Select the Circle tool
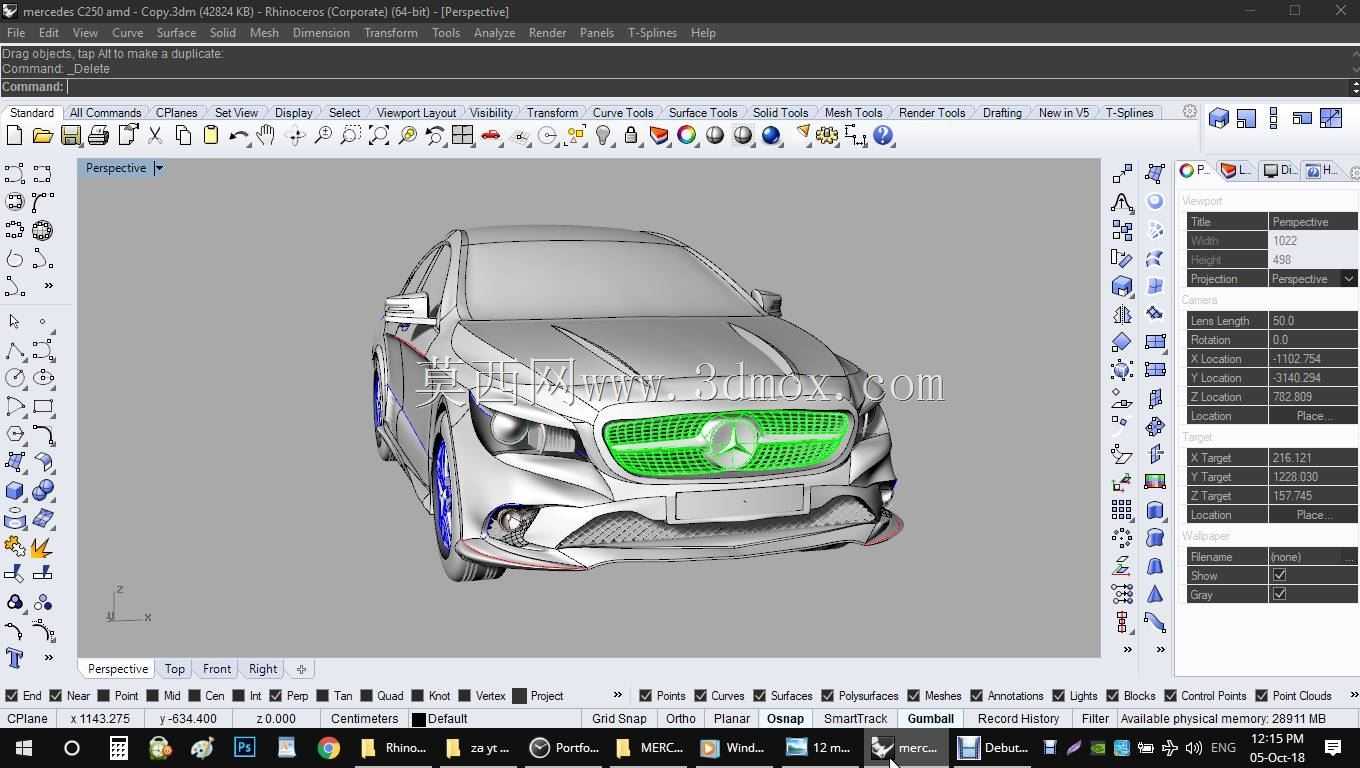 tap(15, 378)
